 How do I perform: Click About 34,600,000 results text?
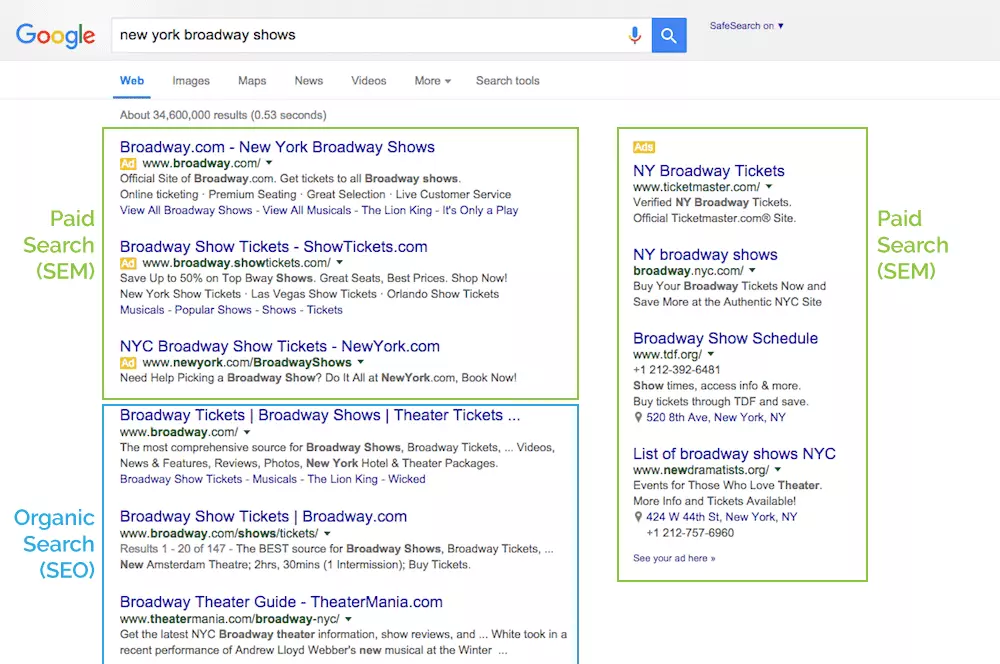tap(223, 115)
